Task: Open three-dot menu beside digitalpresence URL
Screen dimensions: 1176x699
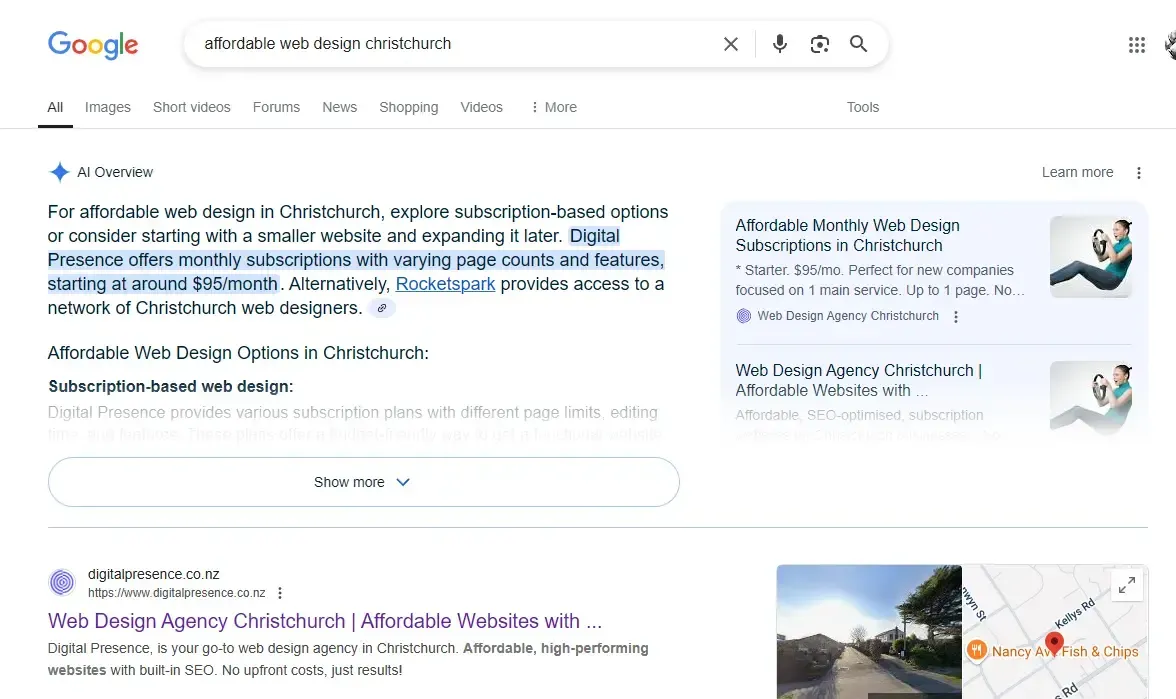Action: coord(280,593)
